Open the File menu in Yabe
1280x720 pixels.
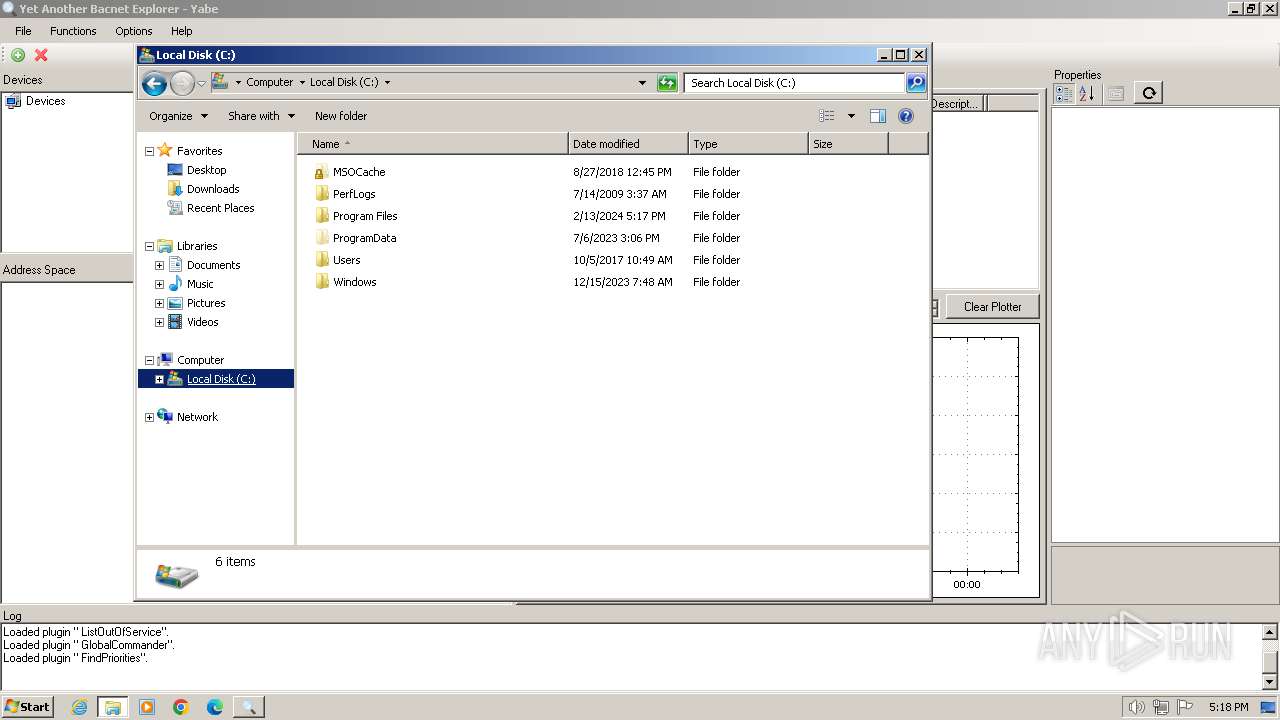[23, 31]
